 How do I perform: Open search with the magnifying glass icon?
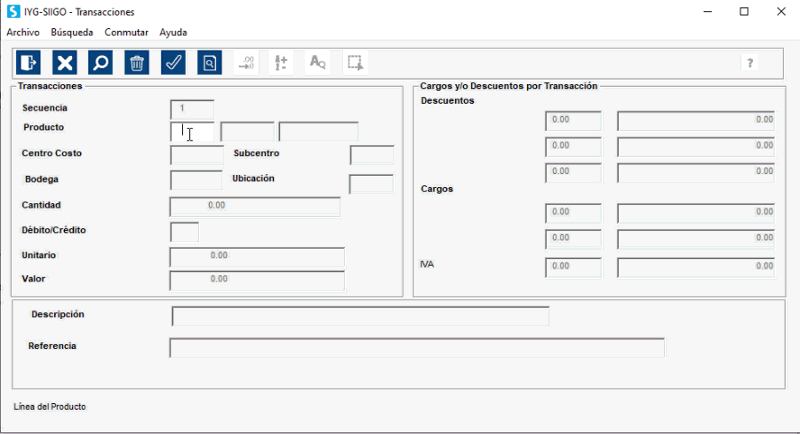click(x=101, y=63)
